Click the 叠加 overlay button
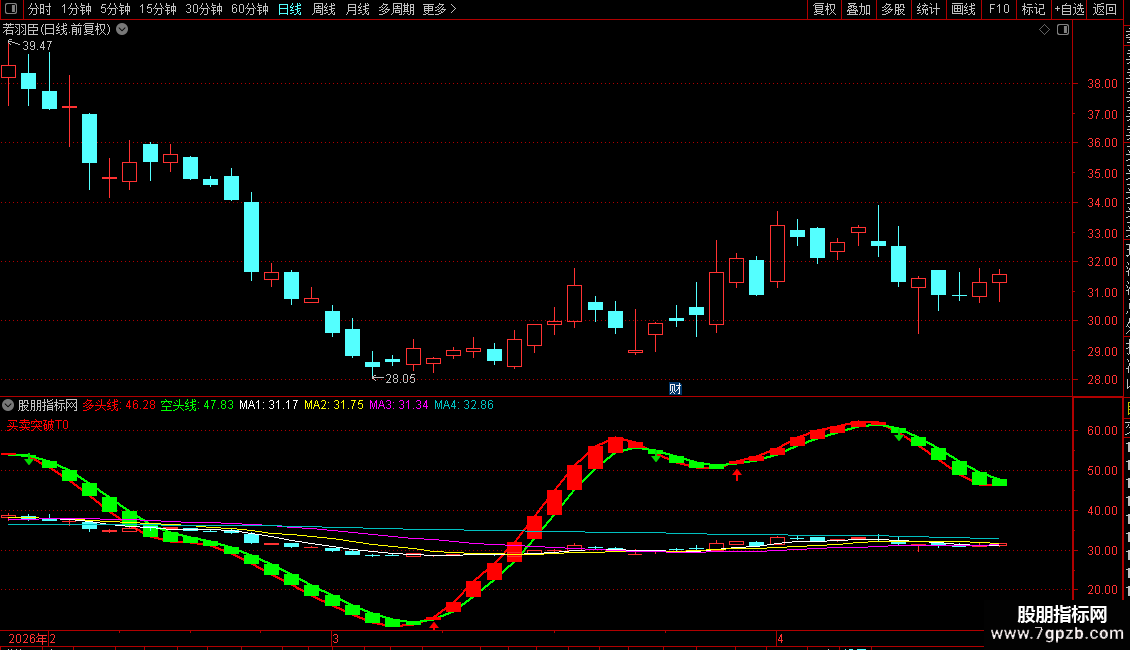The image size is (1130, 650). coord(859,9)
